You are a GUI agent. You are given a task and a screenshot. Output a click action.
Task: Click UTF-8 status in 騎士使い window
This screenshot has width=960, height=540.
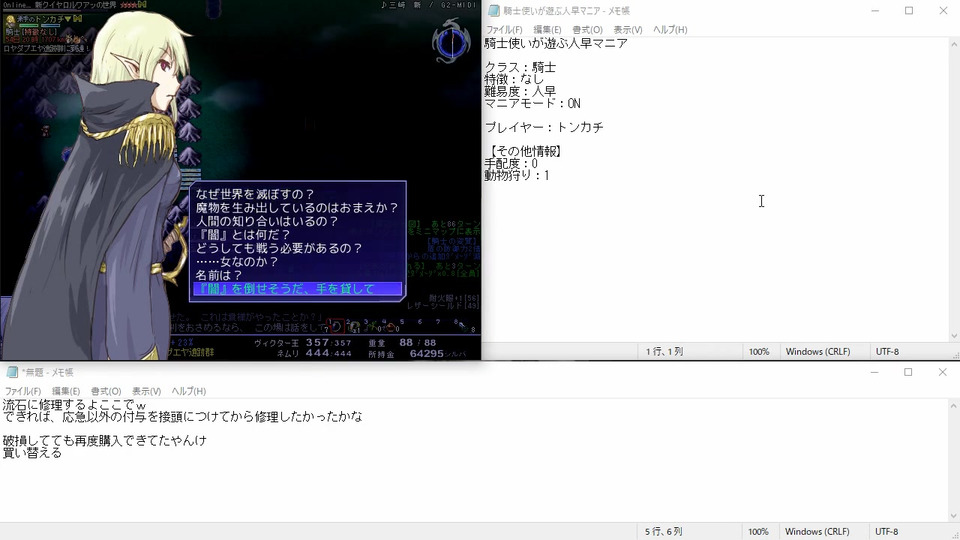(887, 351)
